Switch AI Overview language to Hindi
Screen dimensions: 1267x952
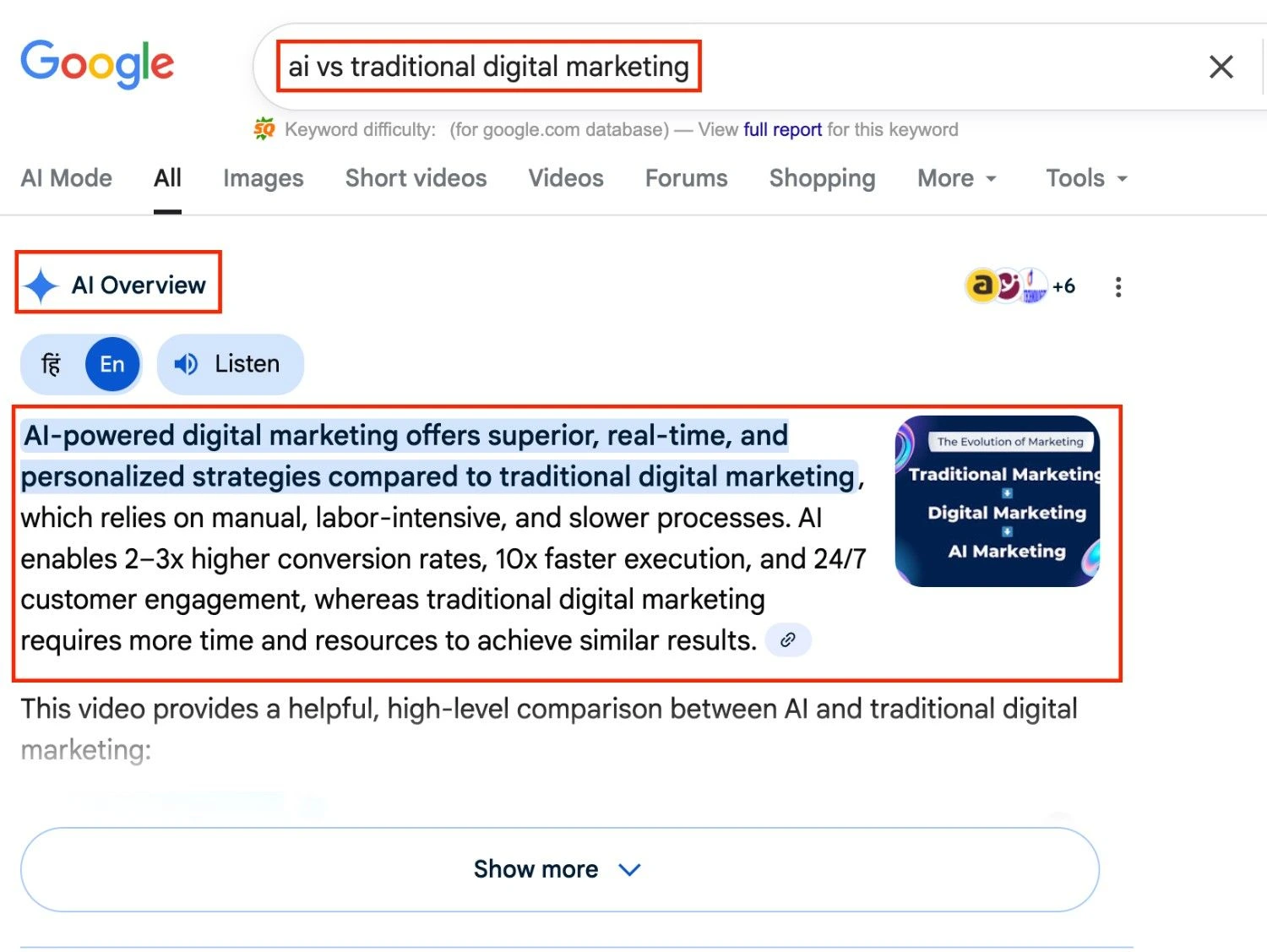[51, 364]
